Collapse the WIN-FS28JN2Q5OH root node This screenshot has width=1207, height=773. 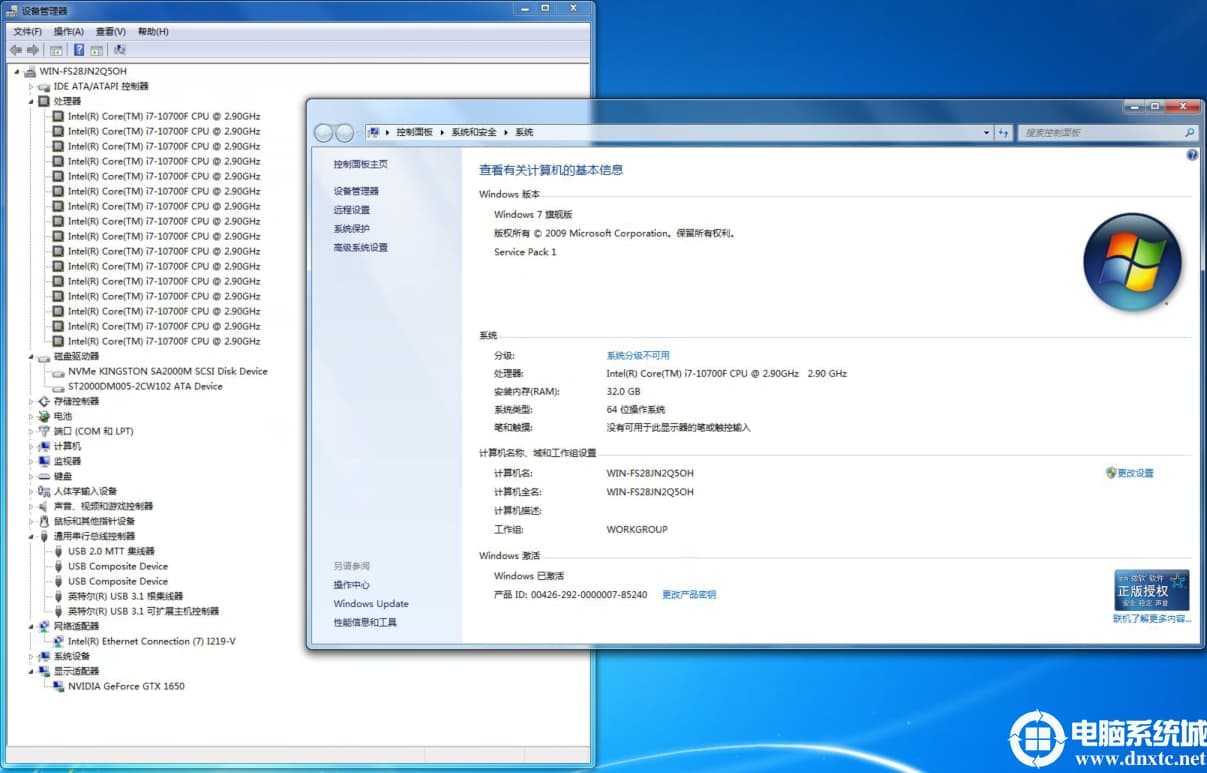(x=17, y=71)
